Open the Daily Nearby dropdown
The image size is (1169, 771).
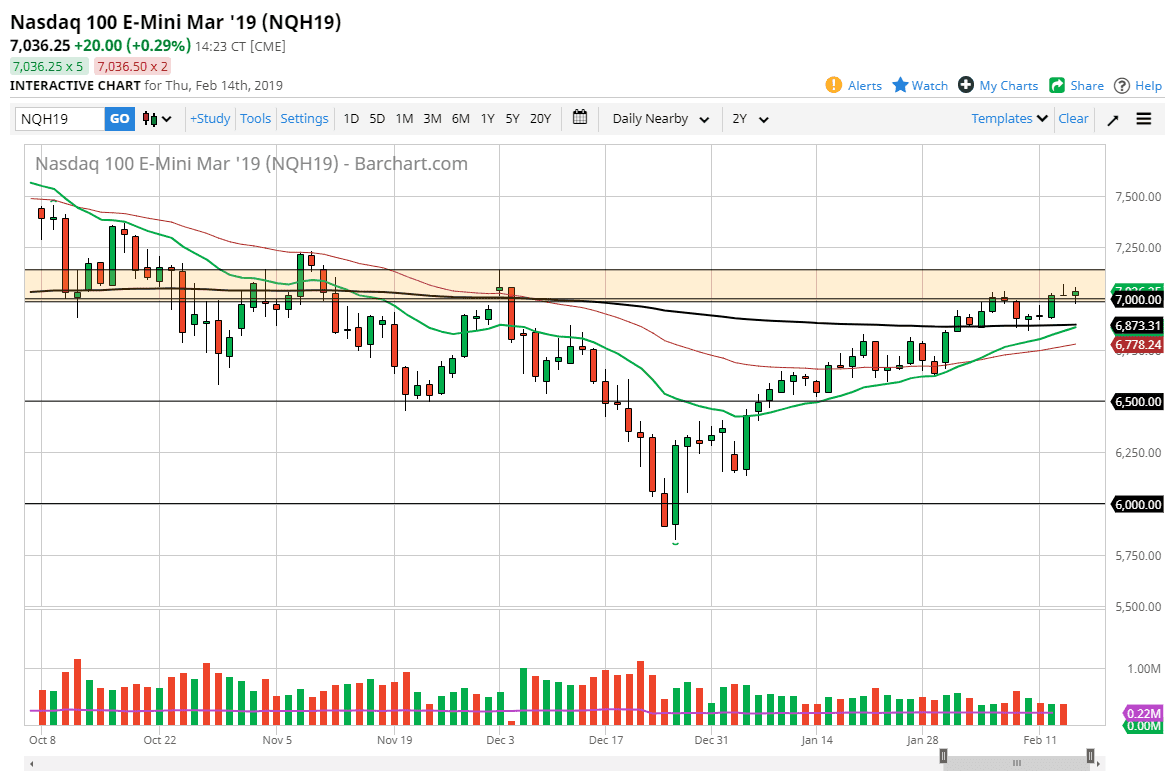[x=659, y=118]
